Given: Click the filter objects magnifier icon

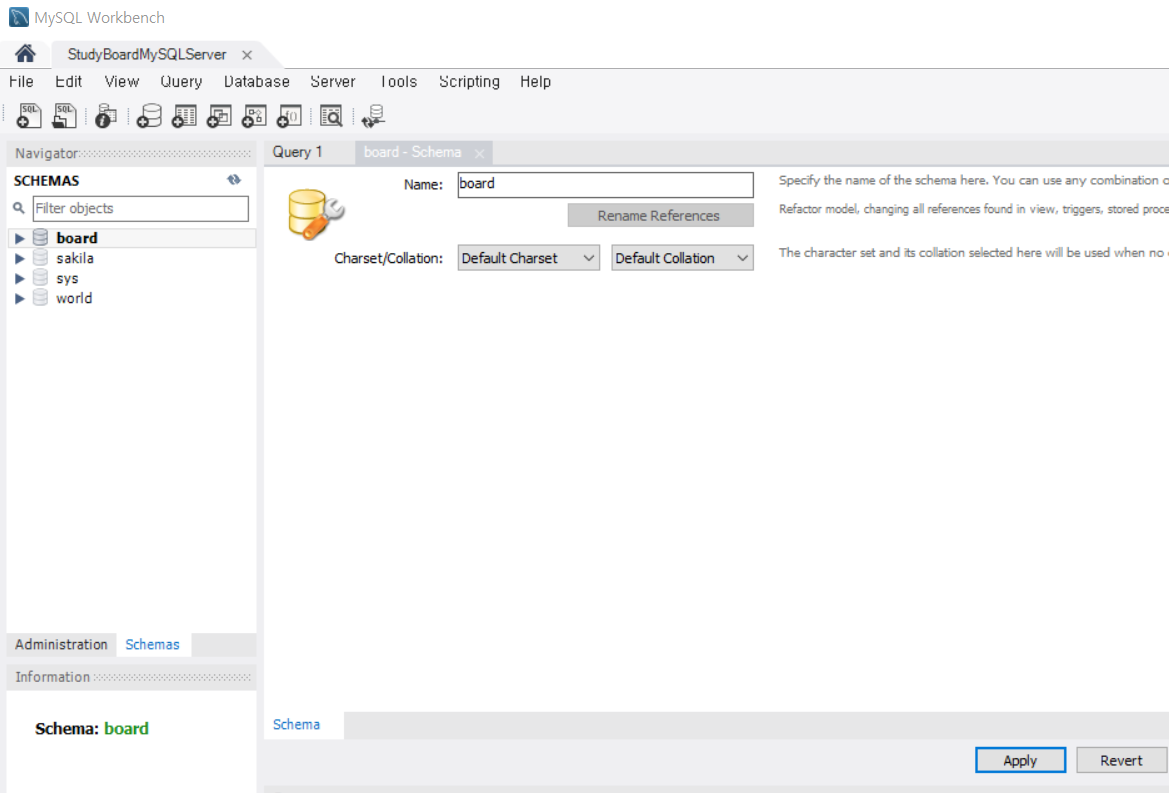Looking at the screenshot, I should [19, 208].
